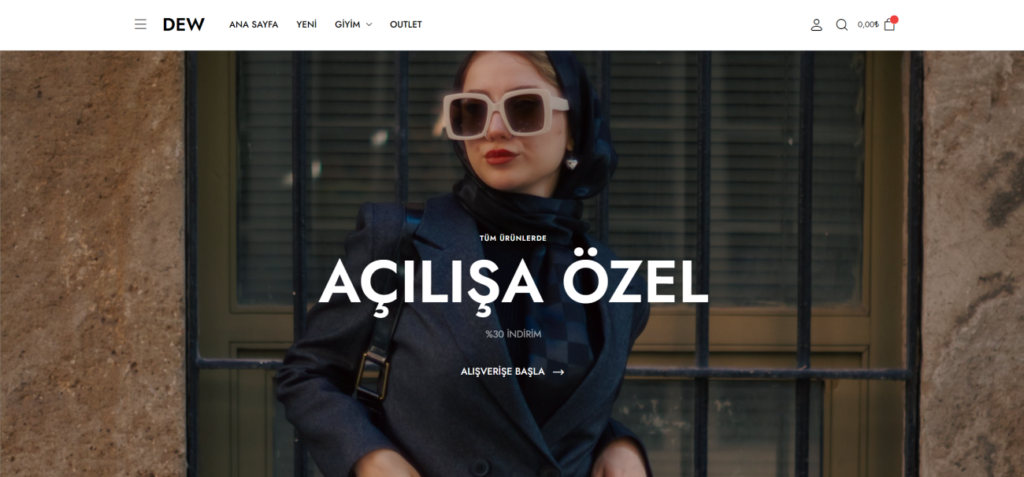This screenshot has height=477, width=1024.
Task: Click the 0,00₺ cart total
Action: pos(868,25)
